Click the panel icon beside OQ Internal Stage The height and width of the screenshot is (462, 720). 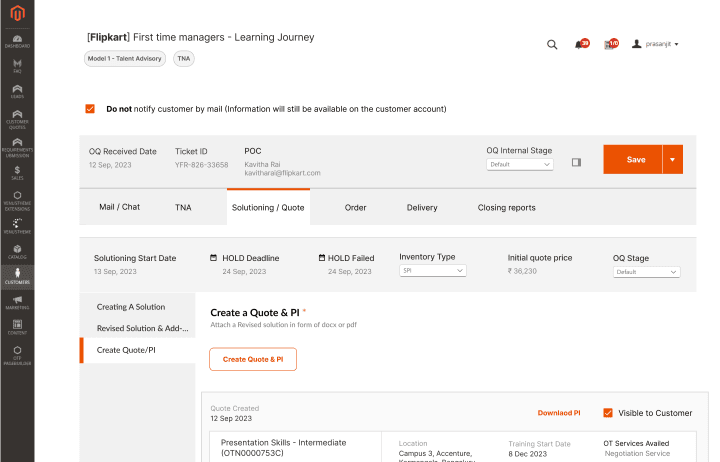pos(576,162)
